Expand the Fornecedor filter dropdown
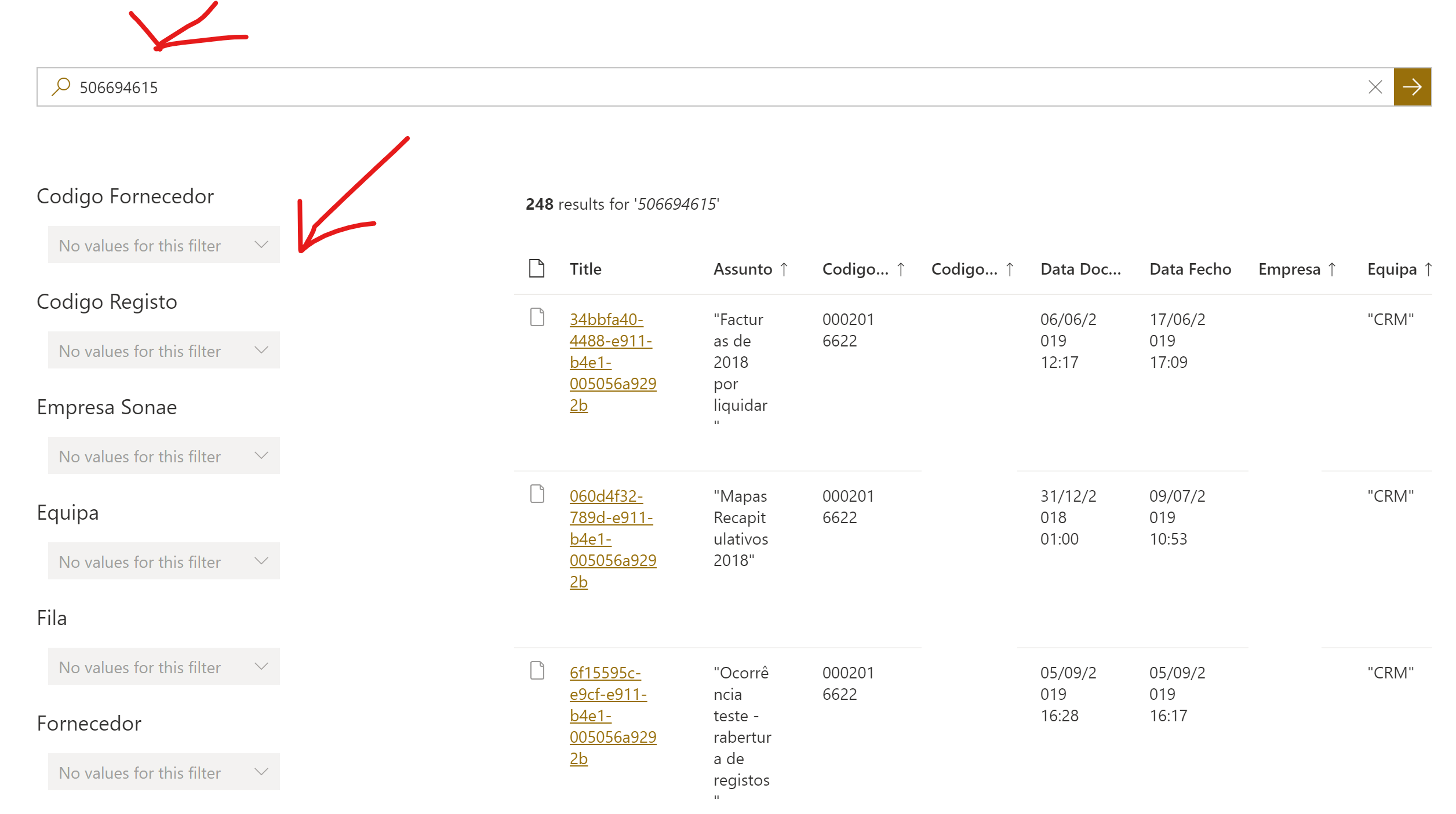This screenshot has height=814, width=1456. coord(163,772)
